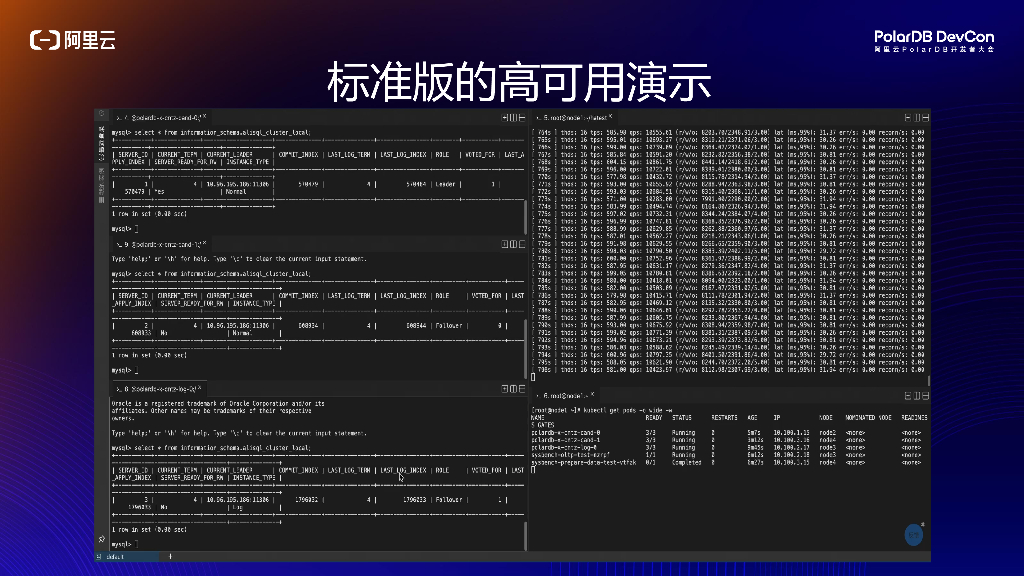Screen dimensions: 1024x576
Task: Select the root@node1 latest sysbench tab
Action: (x=573, y=118)
